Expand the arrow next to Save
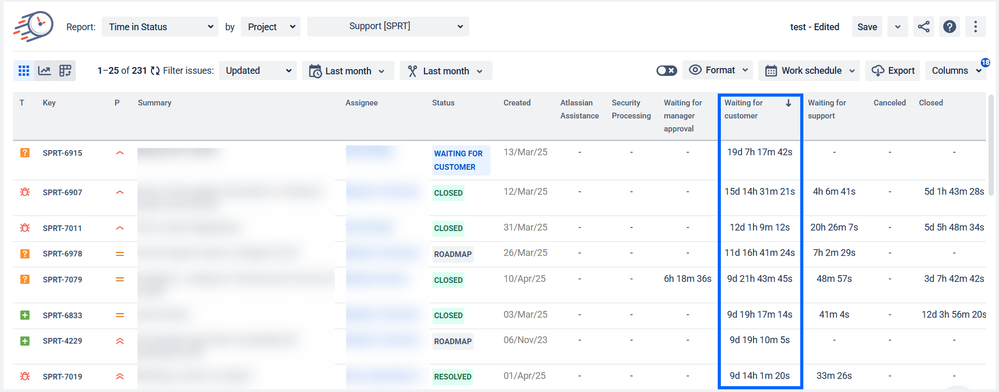This screenshot has width=999, height=392. [x=897, y=27]
